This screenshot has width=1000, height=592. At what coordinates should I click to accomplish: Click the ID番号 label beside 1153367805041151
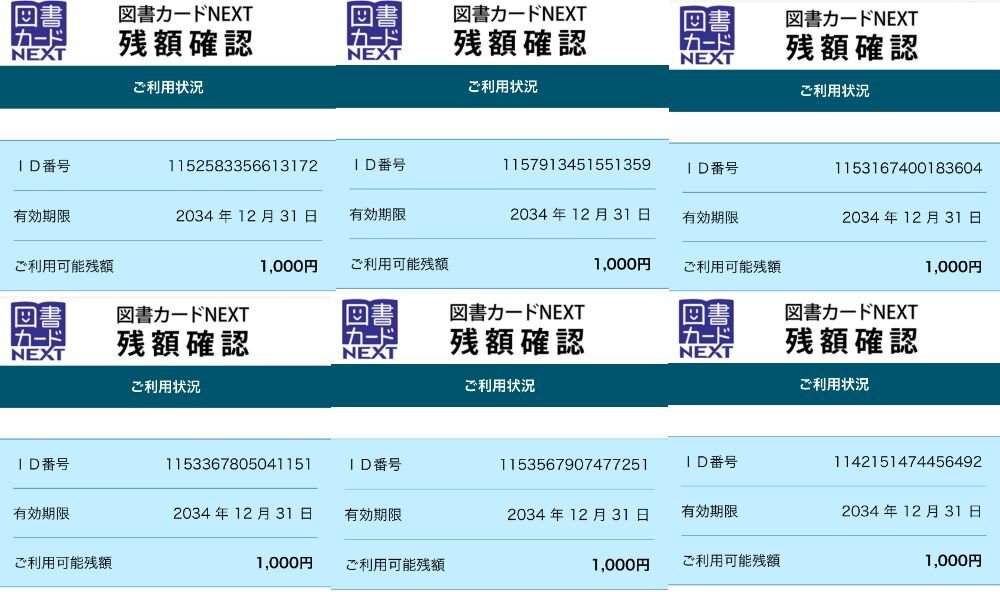[x=42, y=464]
